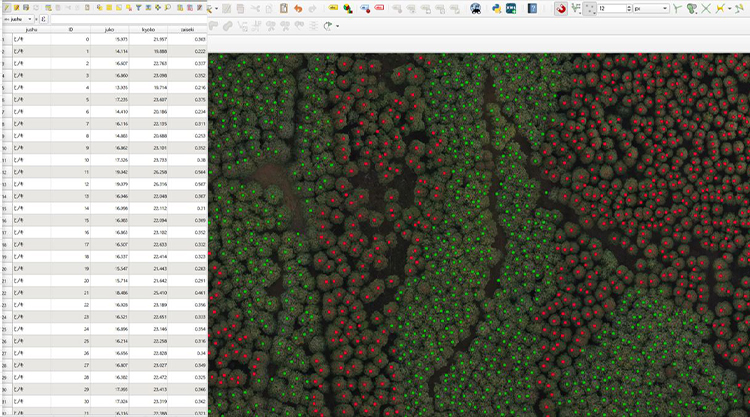The width and height of the screenshot is (750, 417).
Task: Click snapping tolerance value field 12
Action: coord(612,9)
